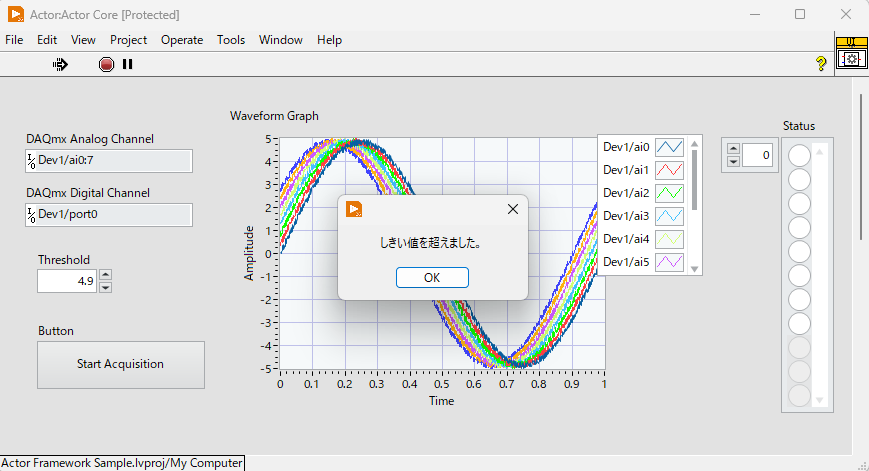Click the LabVIEW icon in dialog
This screenshot has width=869, height=471.
(354, 209)
